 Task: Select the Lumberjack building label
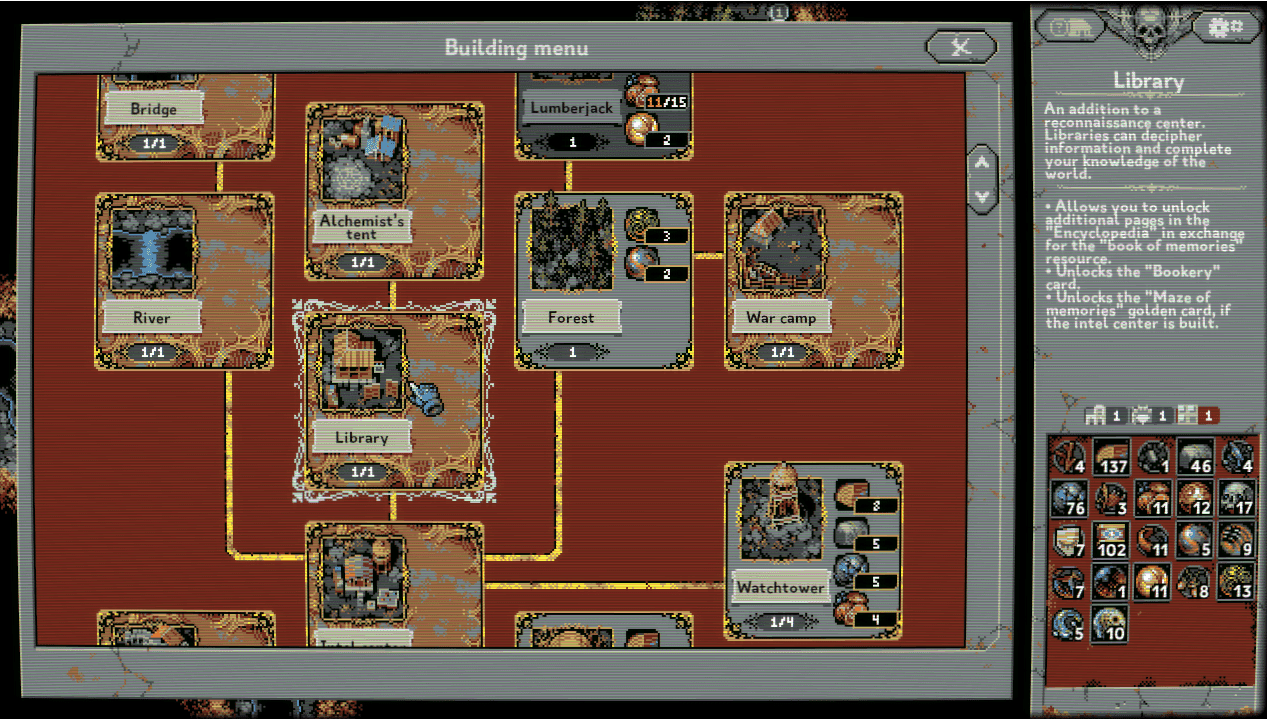(x=571, y=107)
